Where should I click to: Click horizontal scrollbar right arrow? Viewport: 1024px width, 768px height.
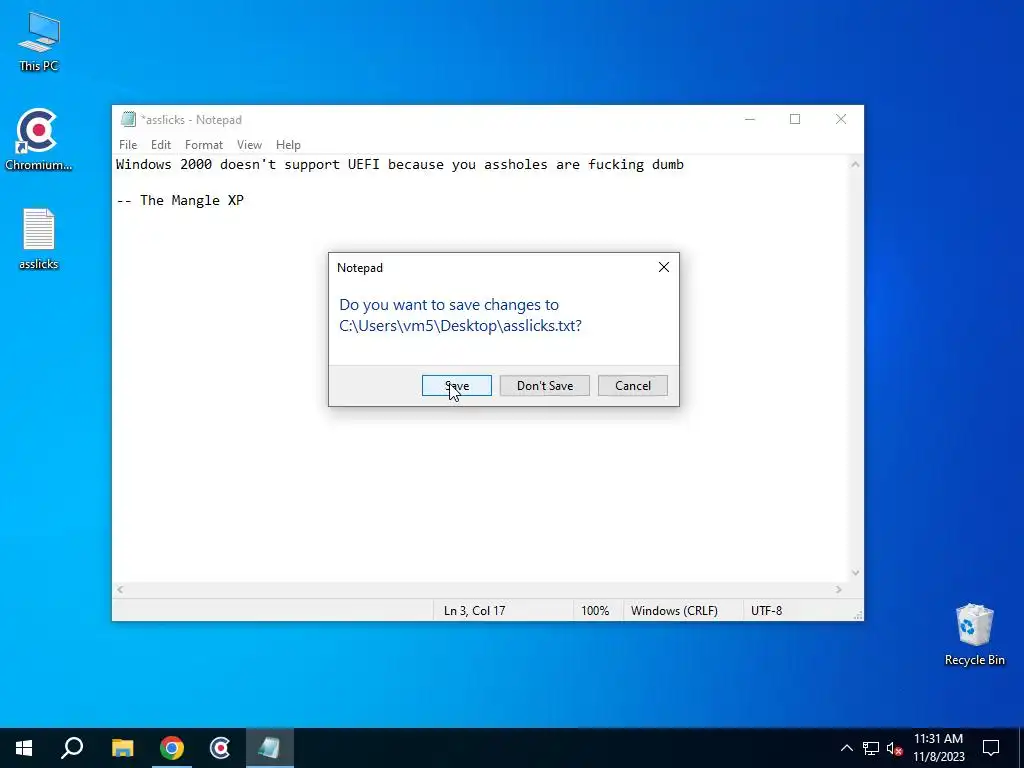[839, 589]
